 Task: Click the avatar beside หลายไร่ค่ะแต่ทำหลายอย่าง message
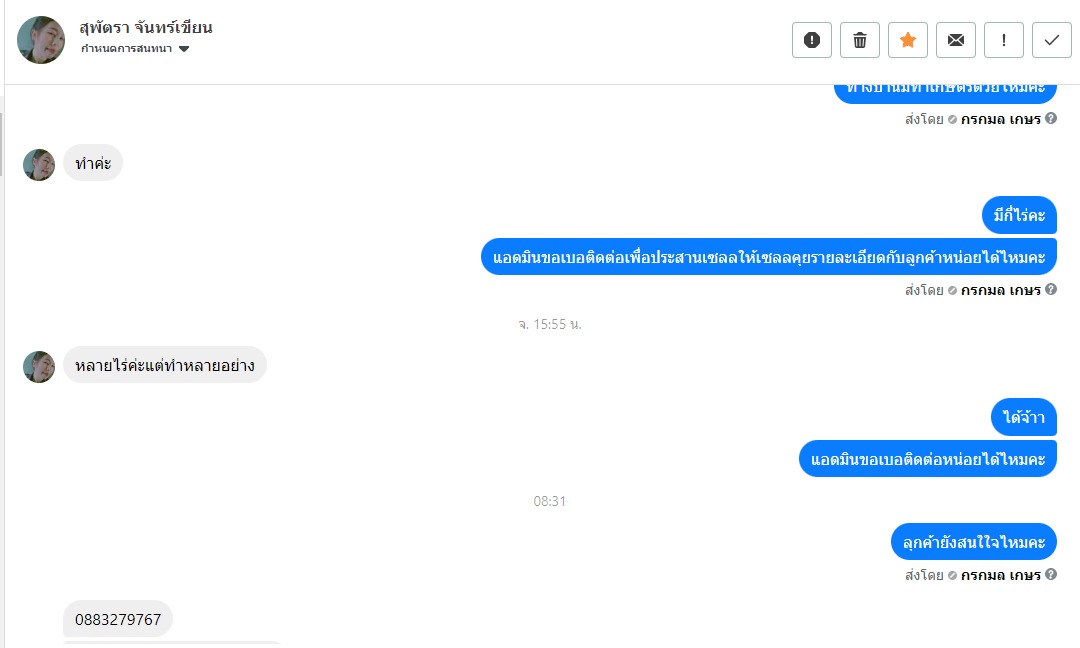point(39,367)
